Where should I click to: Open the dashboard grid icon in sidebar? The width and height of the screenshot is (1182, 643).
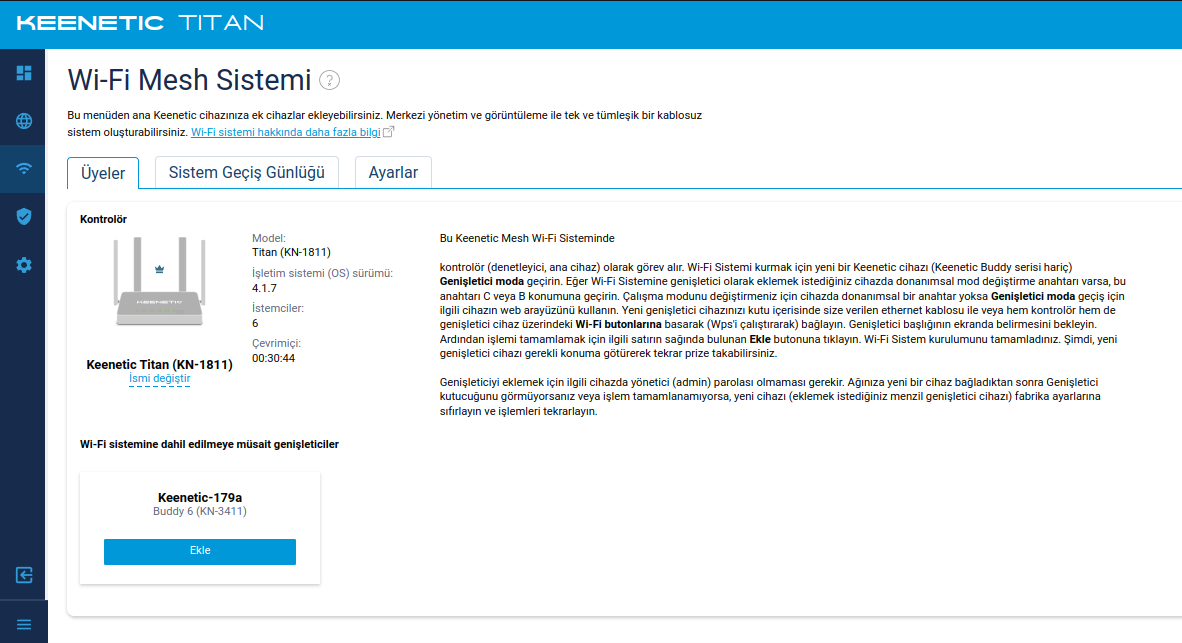click(x=24, y=72)
